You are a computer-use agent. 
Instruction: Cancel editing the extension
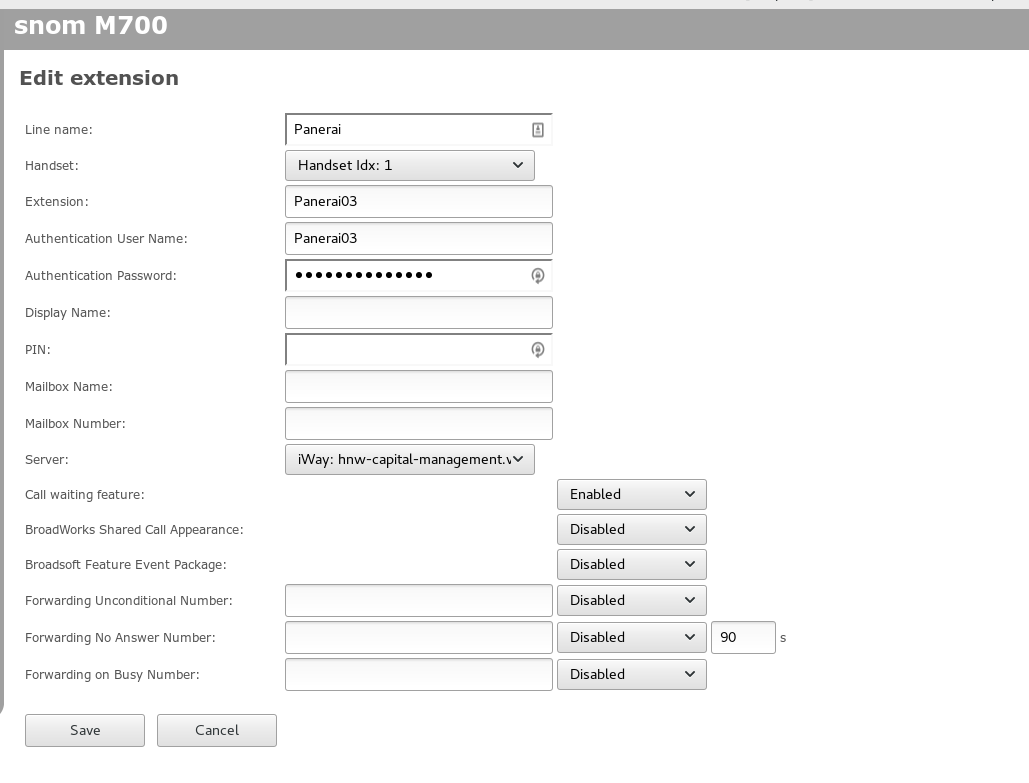[217, 730]
